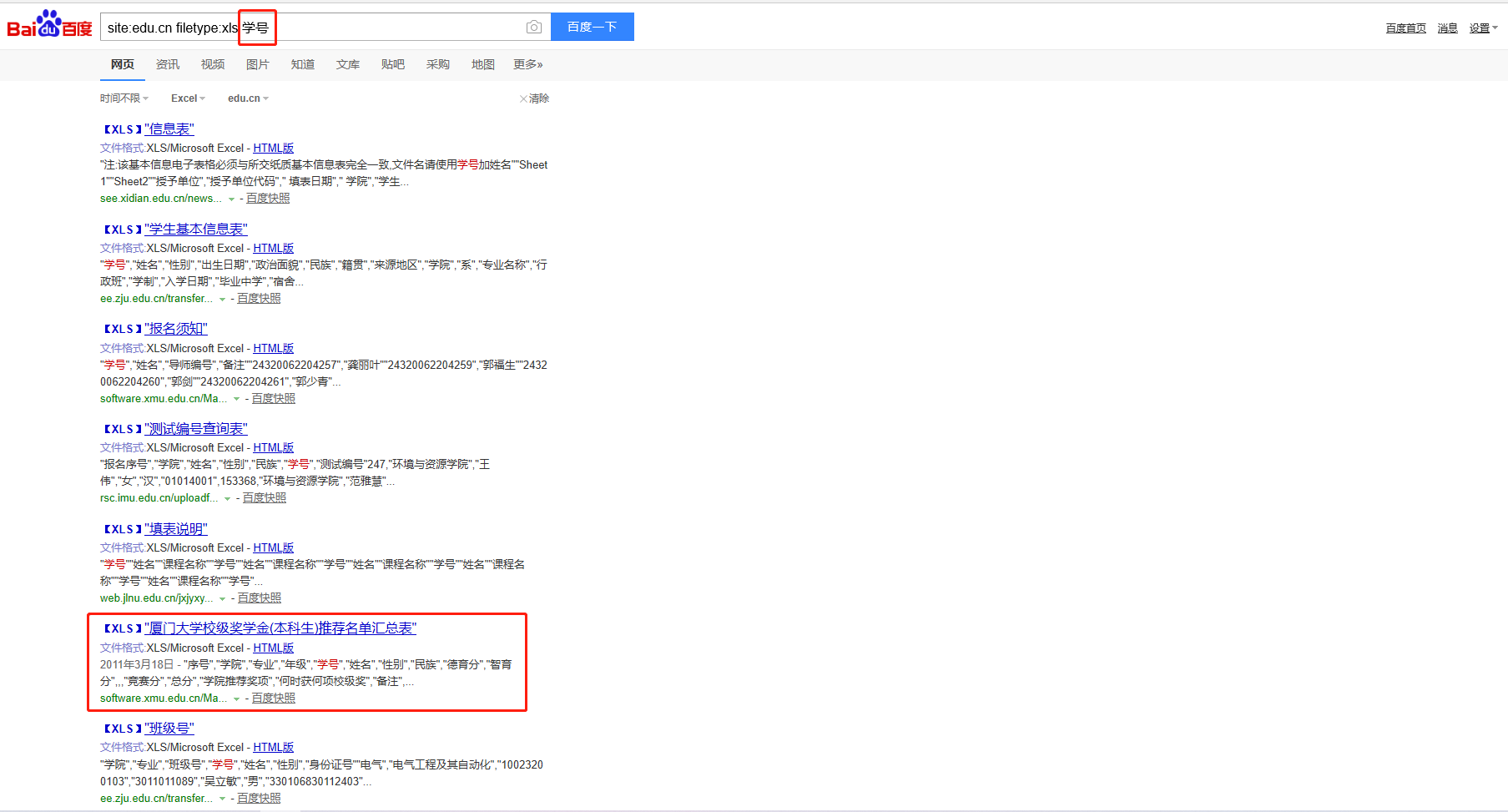Open HTML版 for 厦门大学校级奖学金 result
This screenshot has width=1508, height=812.
tap(274, 648)
